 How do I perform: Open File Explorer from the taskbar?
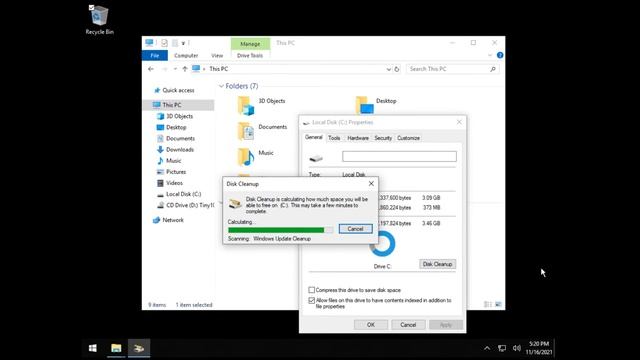click(116, 348)
